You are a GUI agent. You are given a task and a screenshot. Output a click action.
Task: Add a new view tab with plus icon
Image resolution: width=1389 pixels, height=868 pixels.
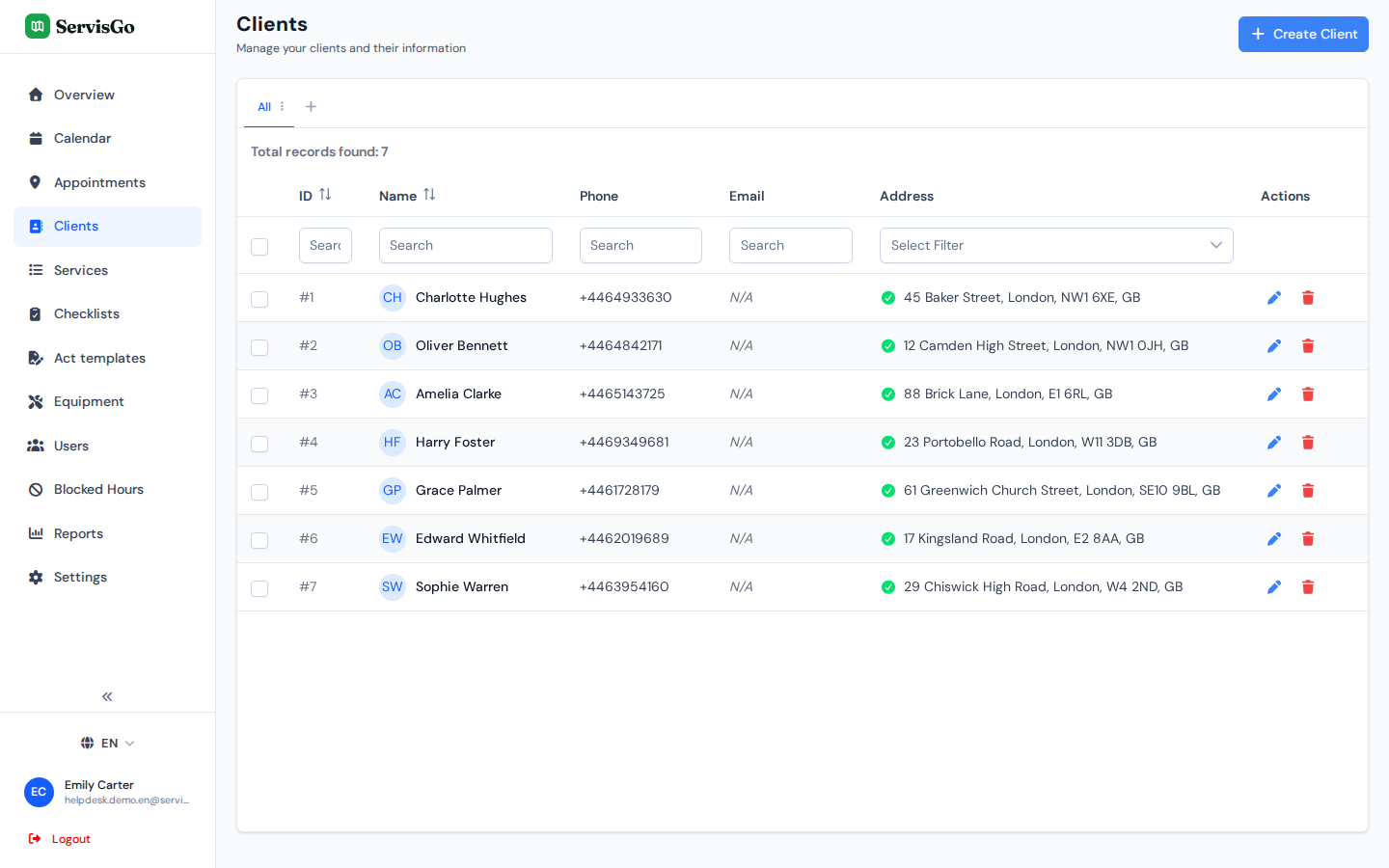click(311, 107)
